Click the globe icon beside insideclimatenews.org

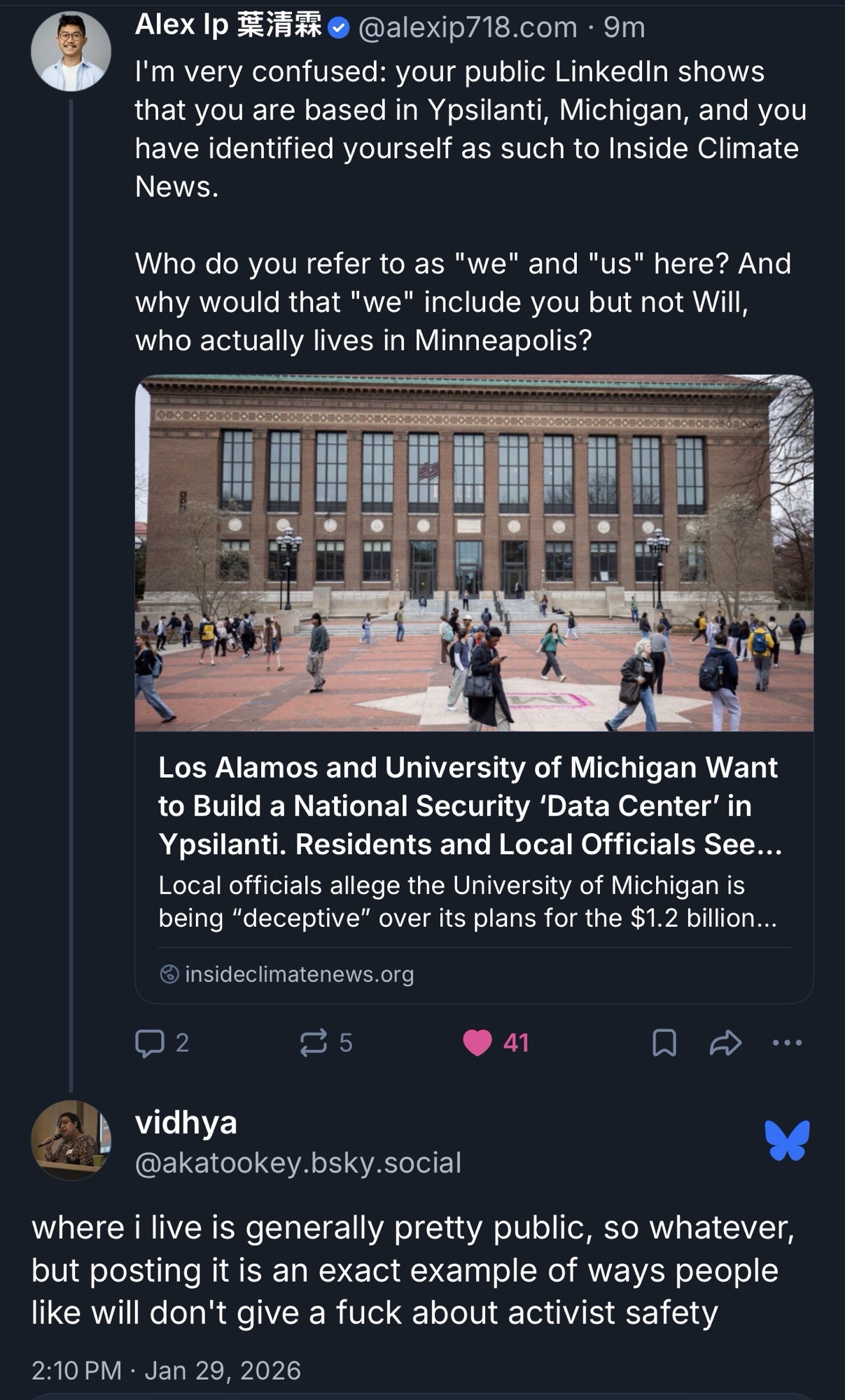click(x=169, y=974)
